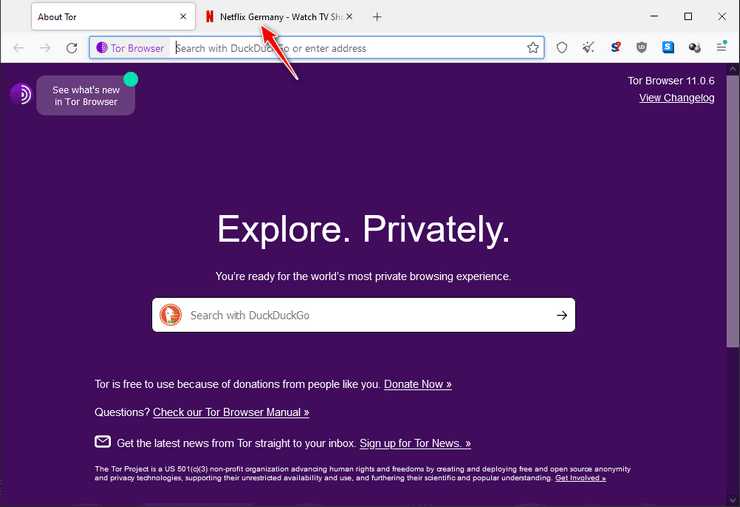This screenshot has height=507, width=740.
Task: Switch to the About Tor tab
Action: 113,17
